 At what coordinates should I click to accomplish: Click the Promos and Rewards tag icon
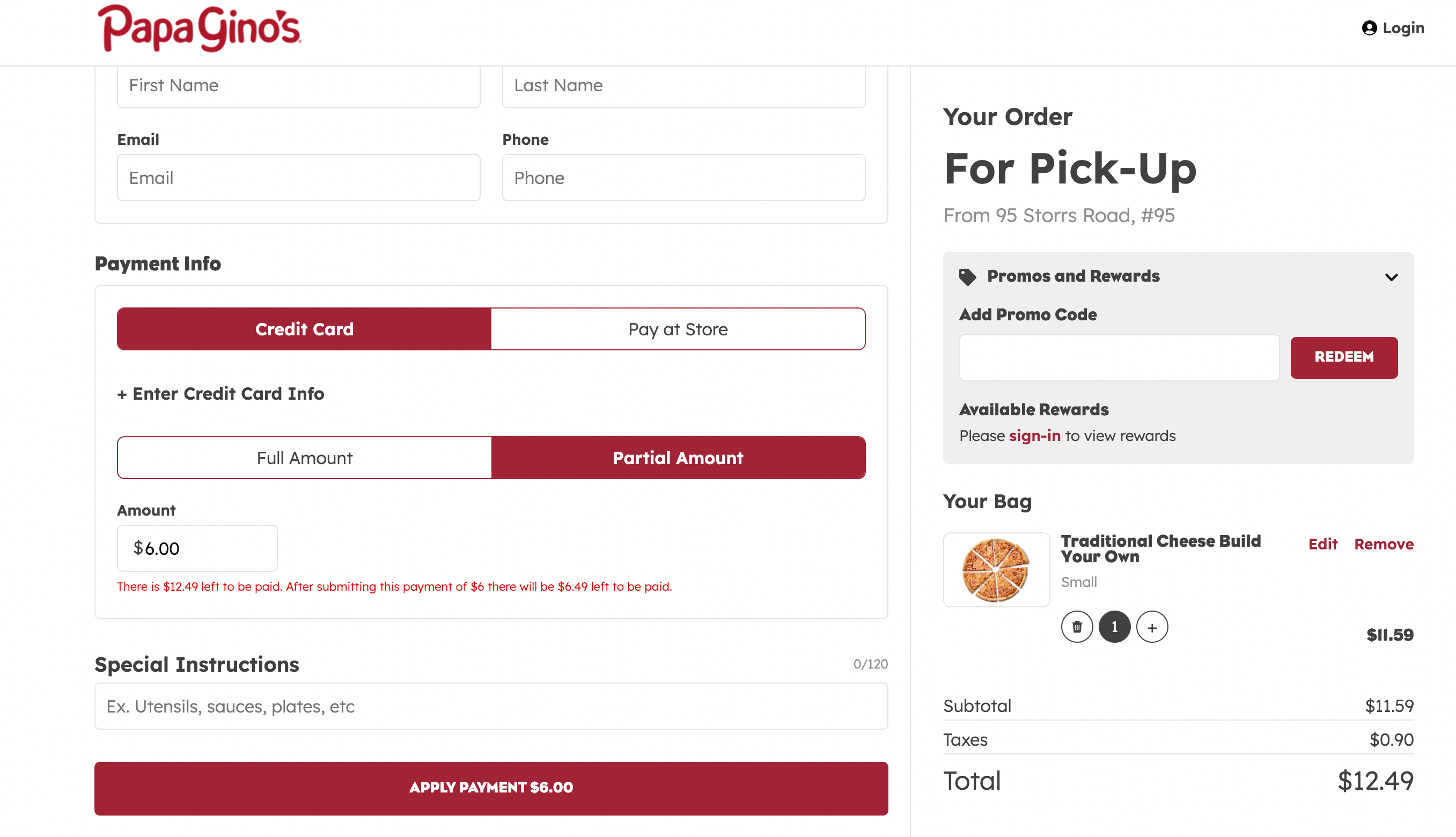click(967, 276)
